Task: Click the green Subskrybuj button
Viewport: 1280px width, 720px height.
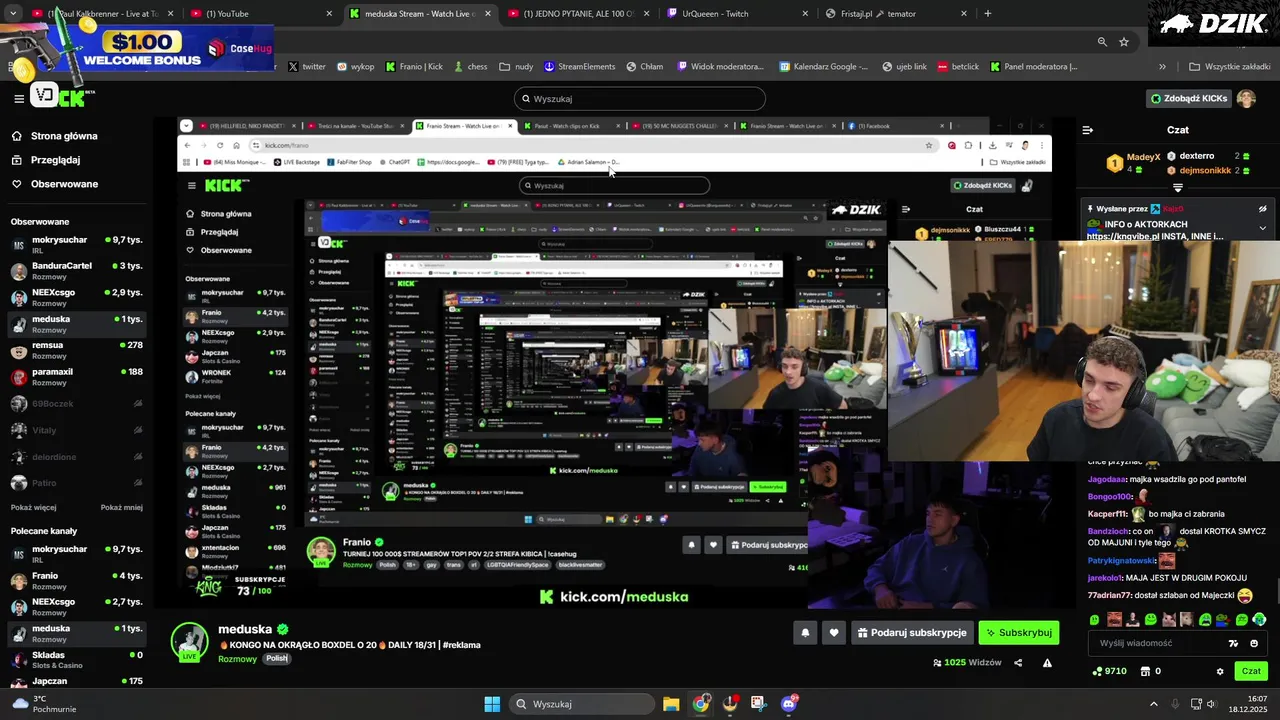Action: tap(1018, 633)
